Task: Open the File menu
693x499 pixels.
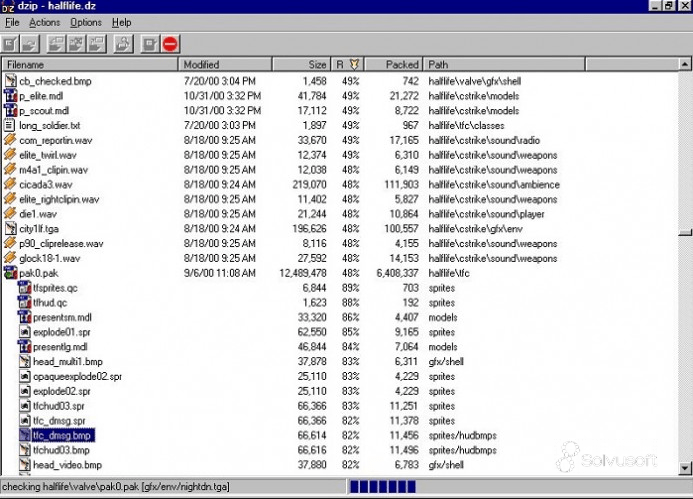Action: point(12,23)
